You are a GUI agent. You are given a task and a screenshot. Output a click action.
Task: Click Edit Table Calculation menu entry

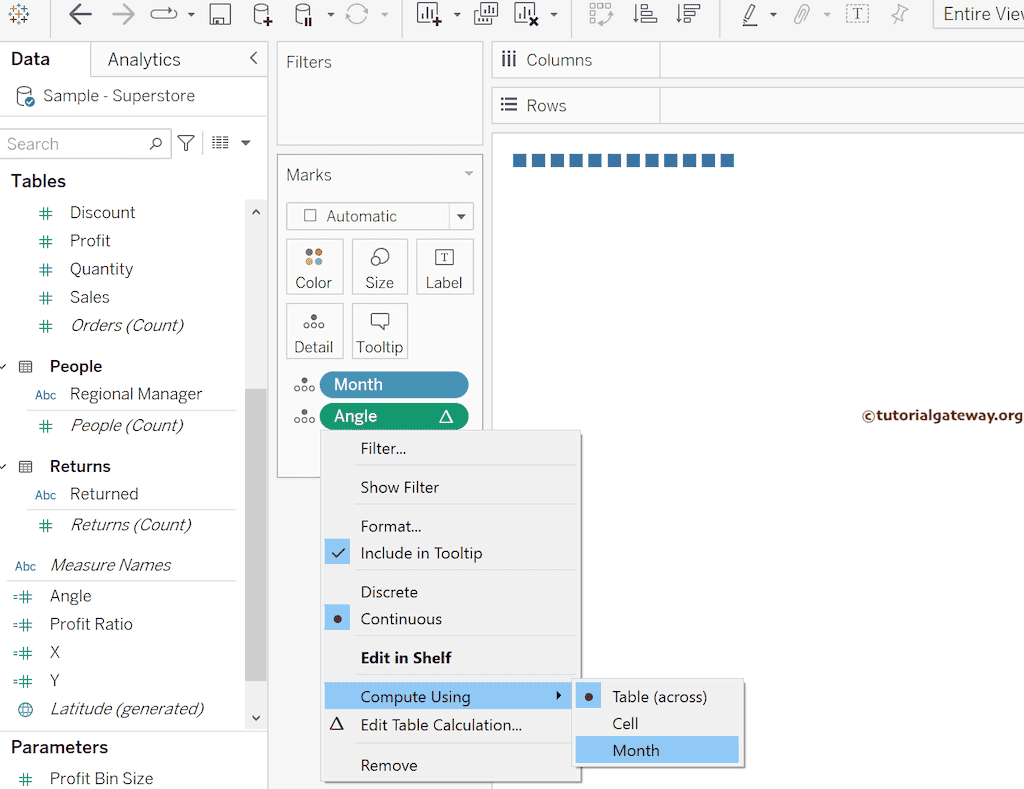pos(441,725)
